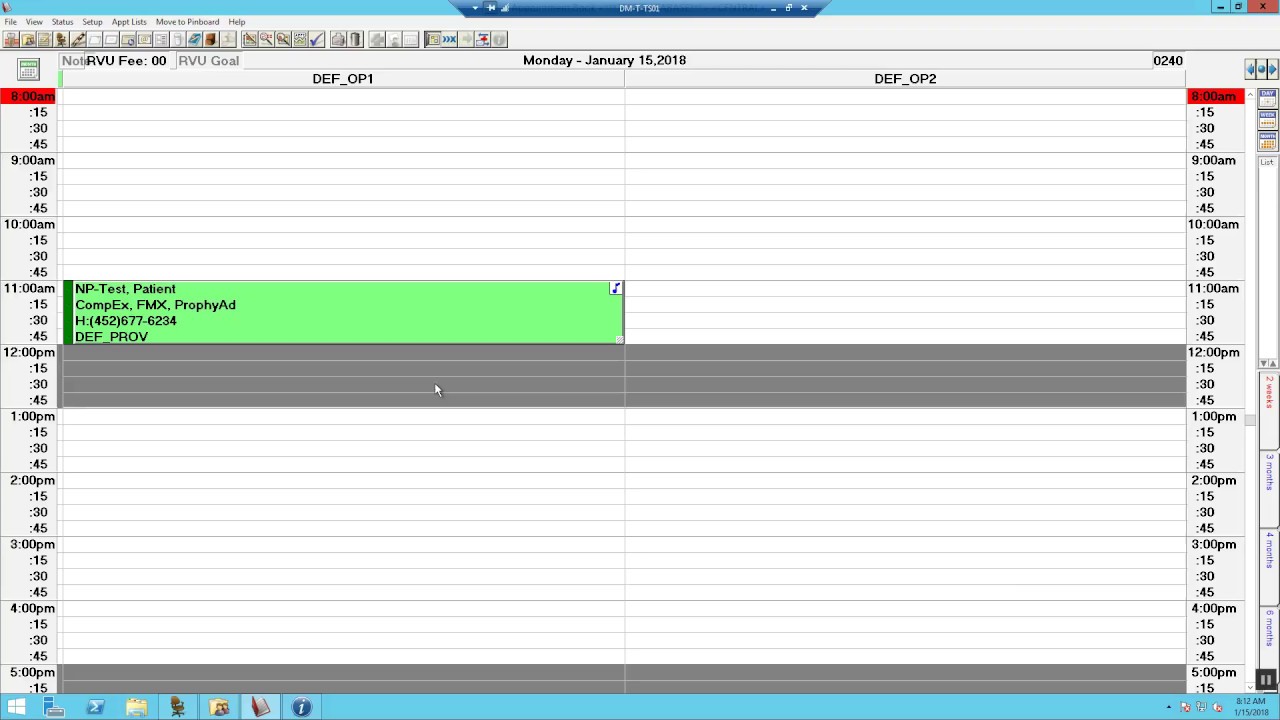Open the Windows Start menu
1280x720 pixels.
click(16, 707)
